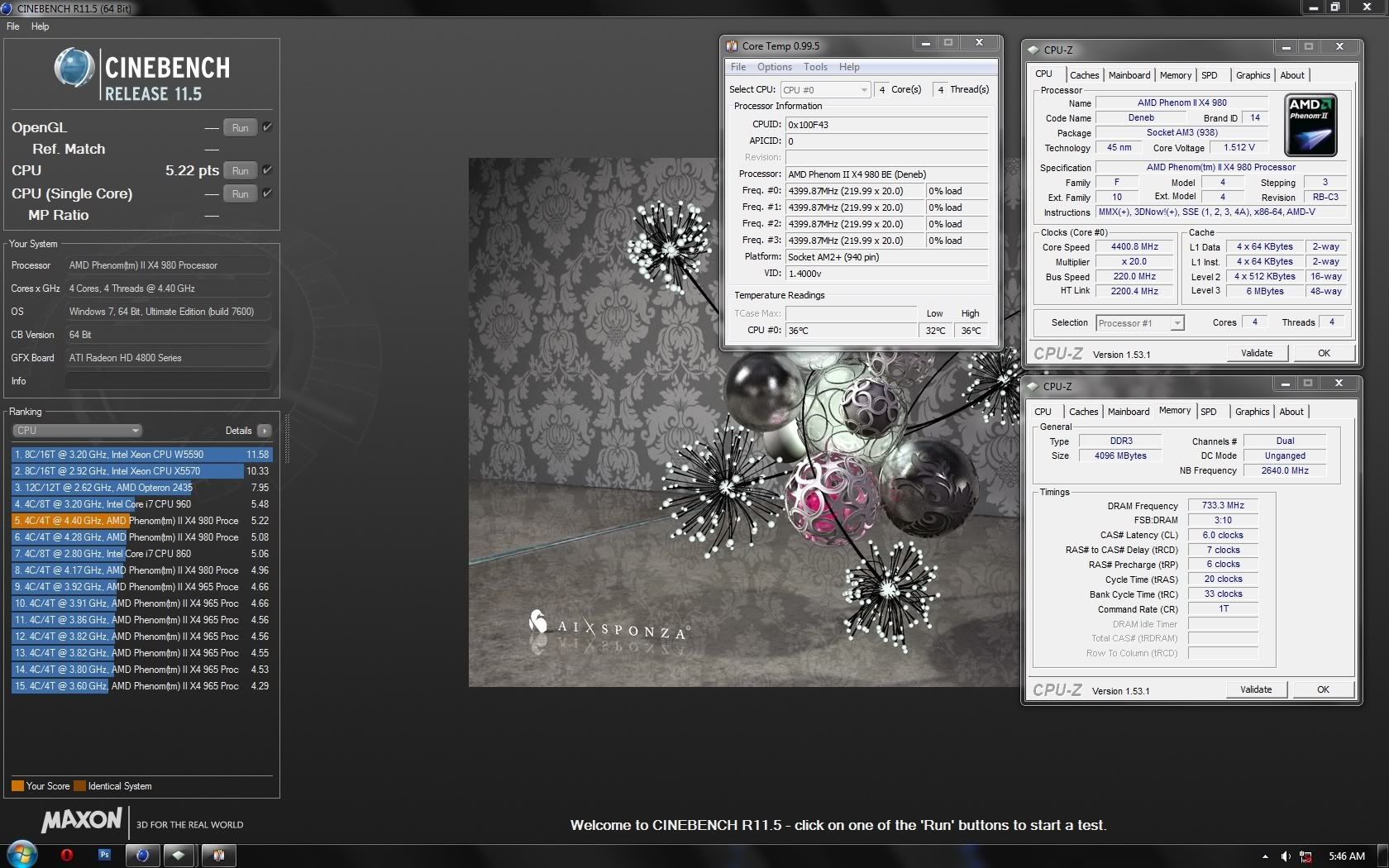The height and width of the screenshot is (868, 1389).
Task: Run the CPU (Single Core) benchmark
Action: pos(241,193)
